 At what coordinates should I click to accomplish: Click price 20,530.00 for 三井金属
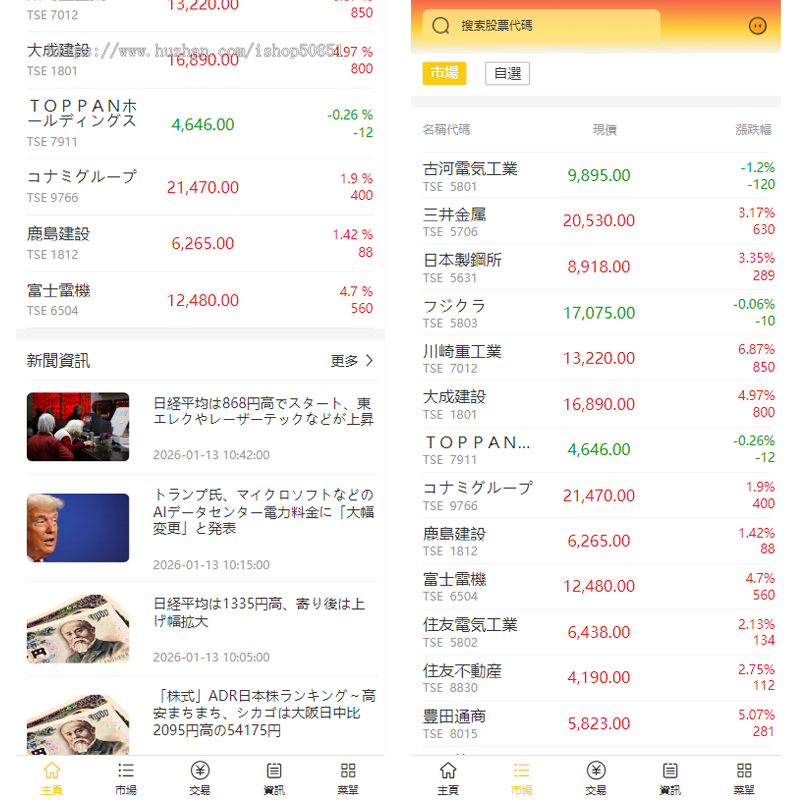599,221
